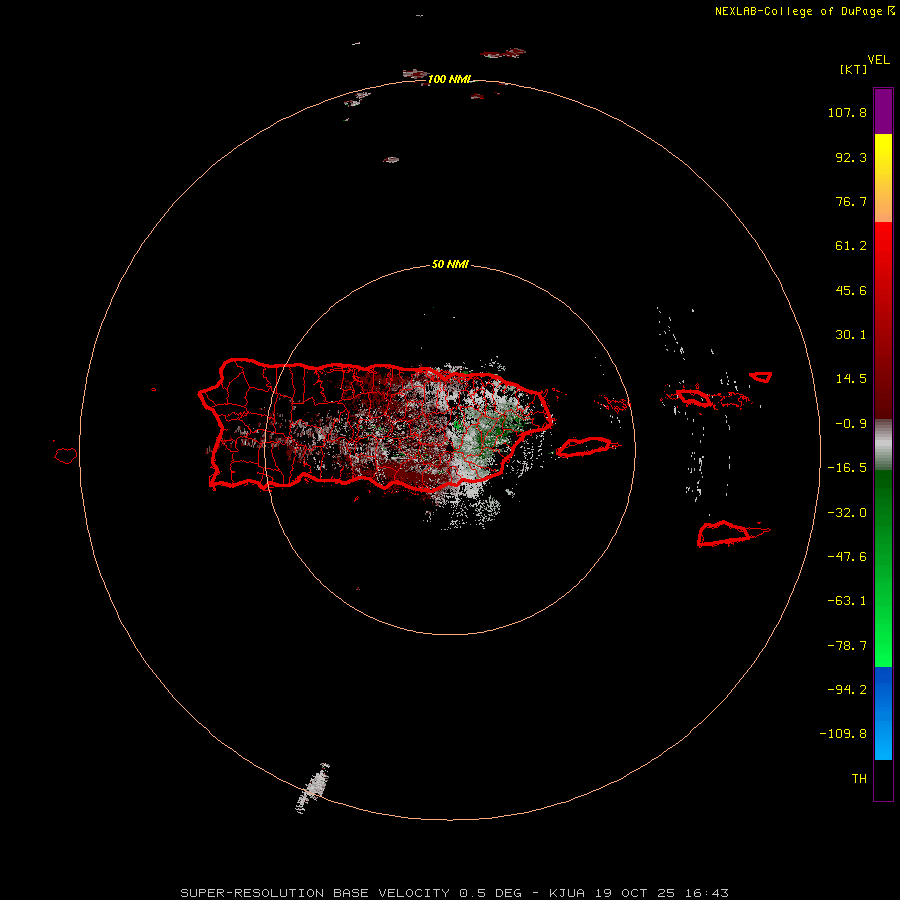
Task: Click the 45.6 legend value
Action: [x=851, y=290]
